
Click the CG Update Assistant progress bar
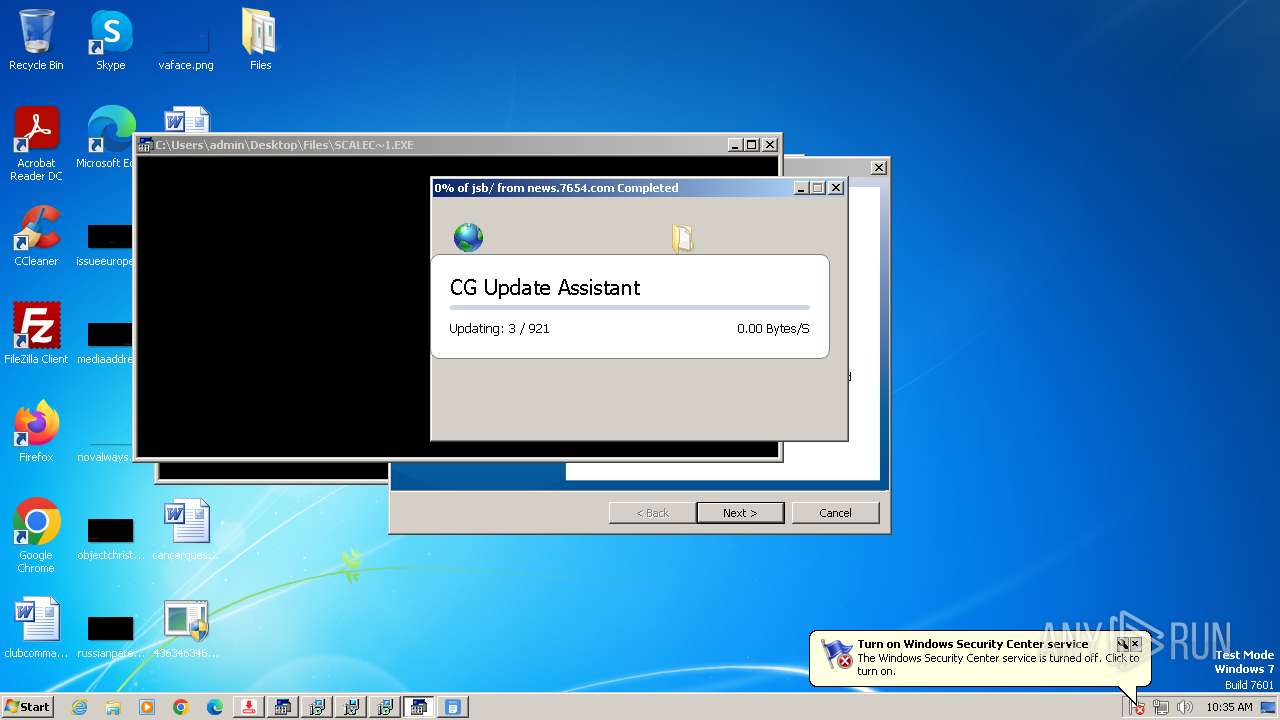(630, 307)
